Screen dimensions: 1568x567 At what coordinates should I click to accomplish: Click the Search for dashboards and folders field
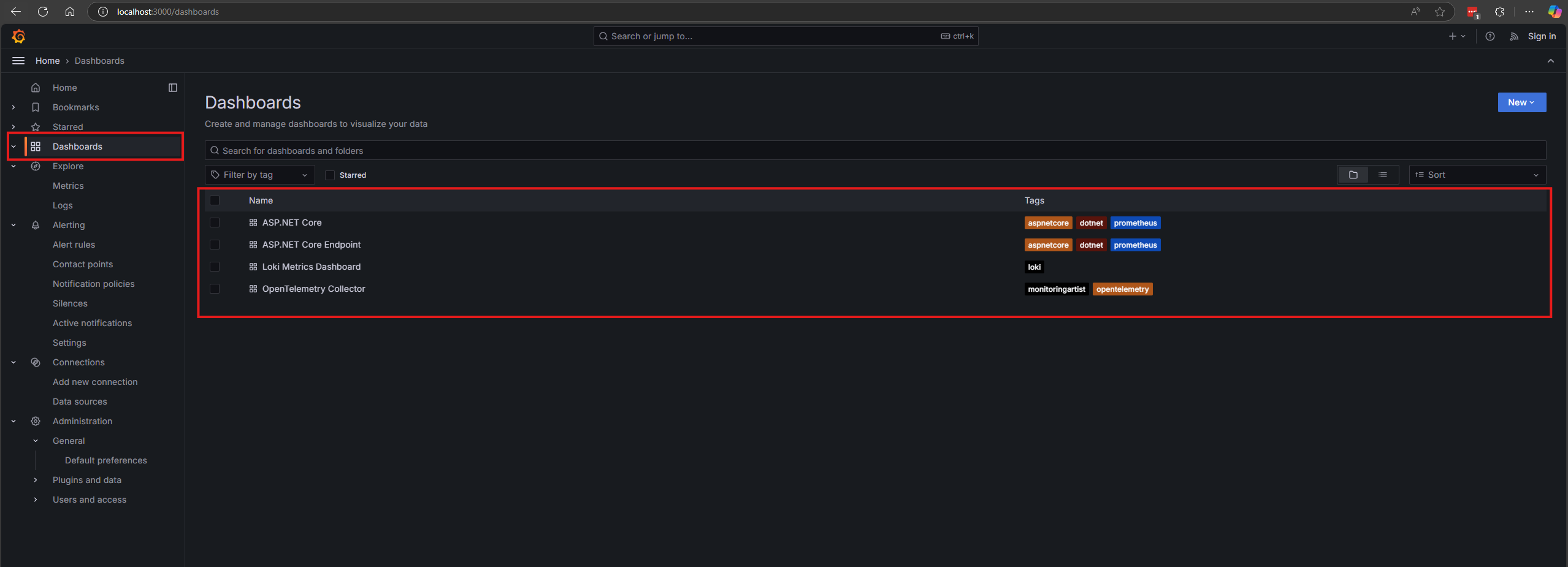875,150
